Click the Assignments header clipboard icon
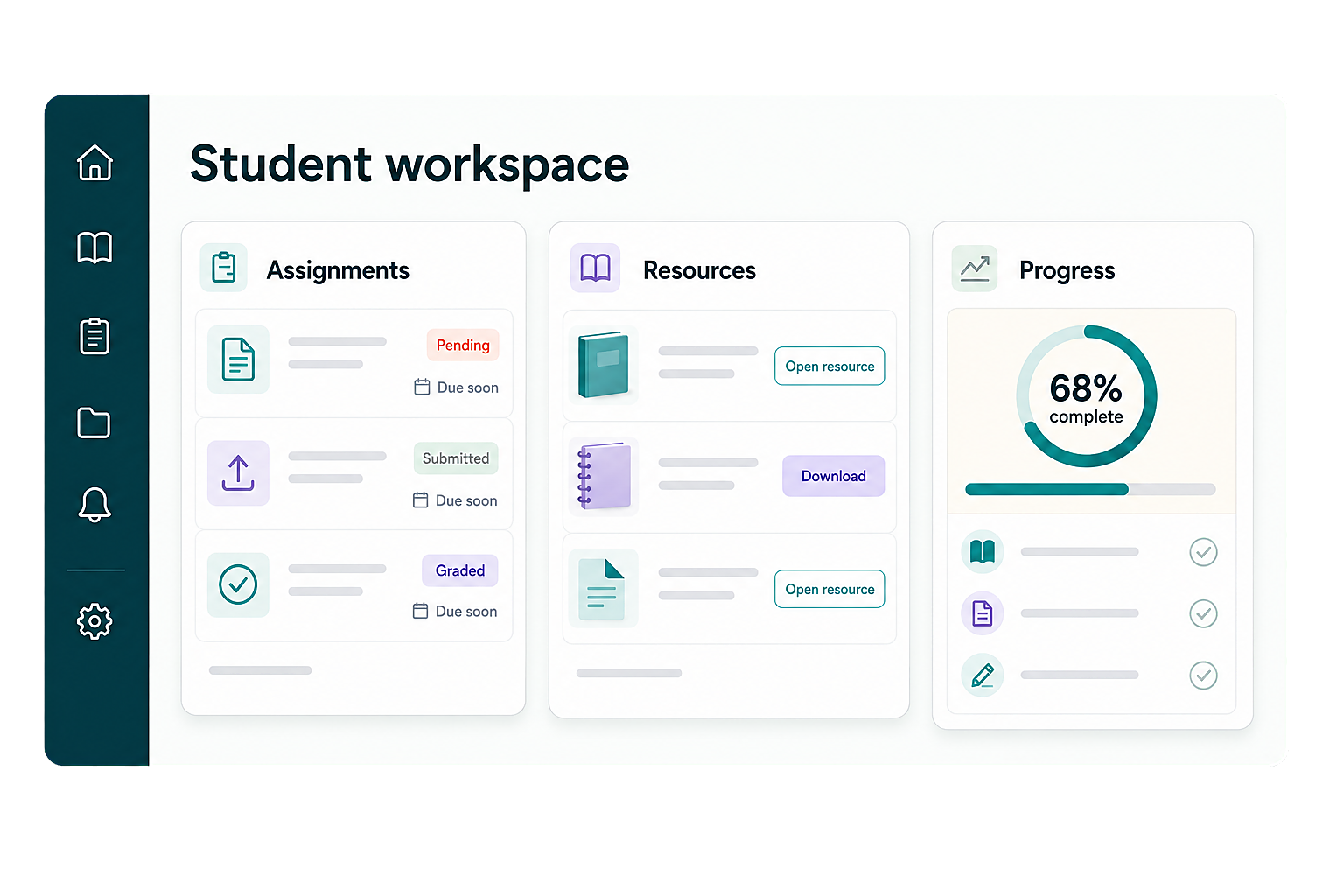Viewport: 1344px width, 896px height. click(x=224, y=268)
